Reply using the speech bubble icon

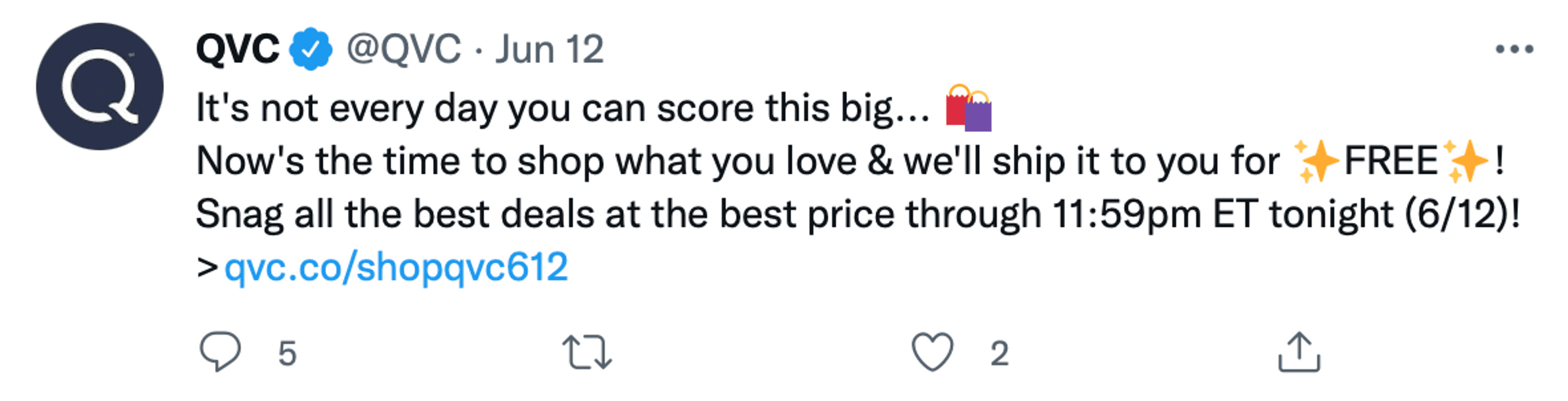220,352
